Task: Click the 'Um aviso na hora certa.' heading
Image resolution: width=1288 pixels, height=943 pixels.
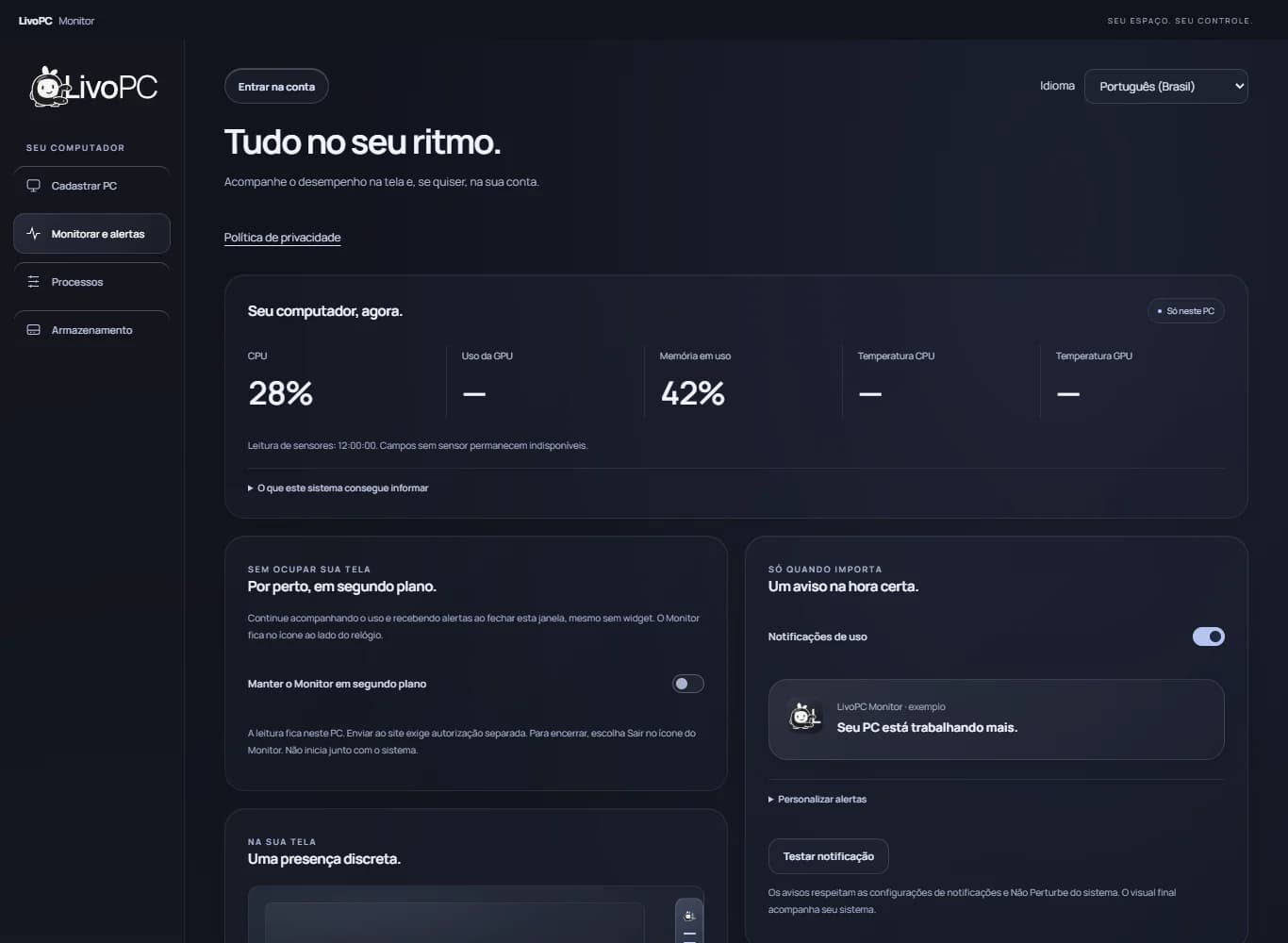Action: tap(843, 587)
